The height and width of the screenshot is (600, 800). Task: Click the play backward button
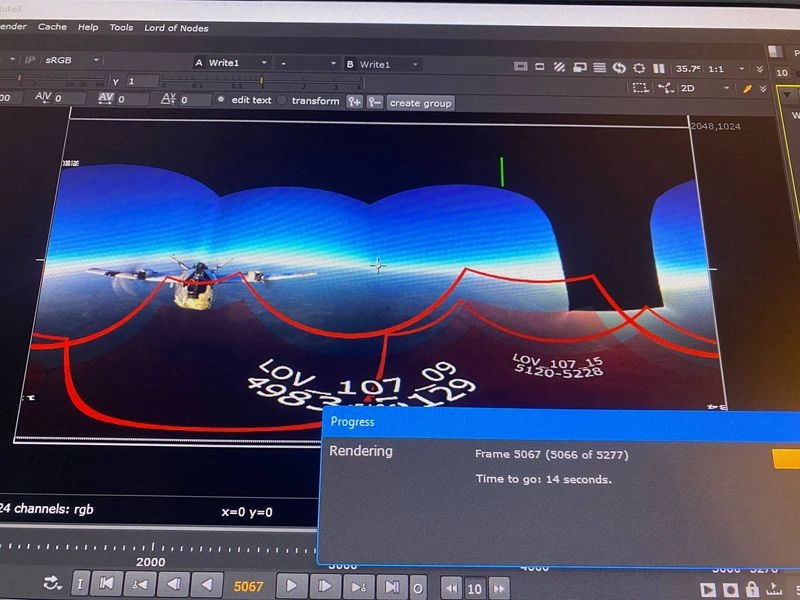207,585
